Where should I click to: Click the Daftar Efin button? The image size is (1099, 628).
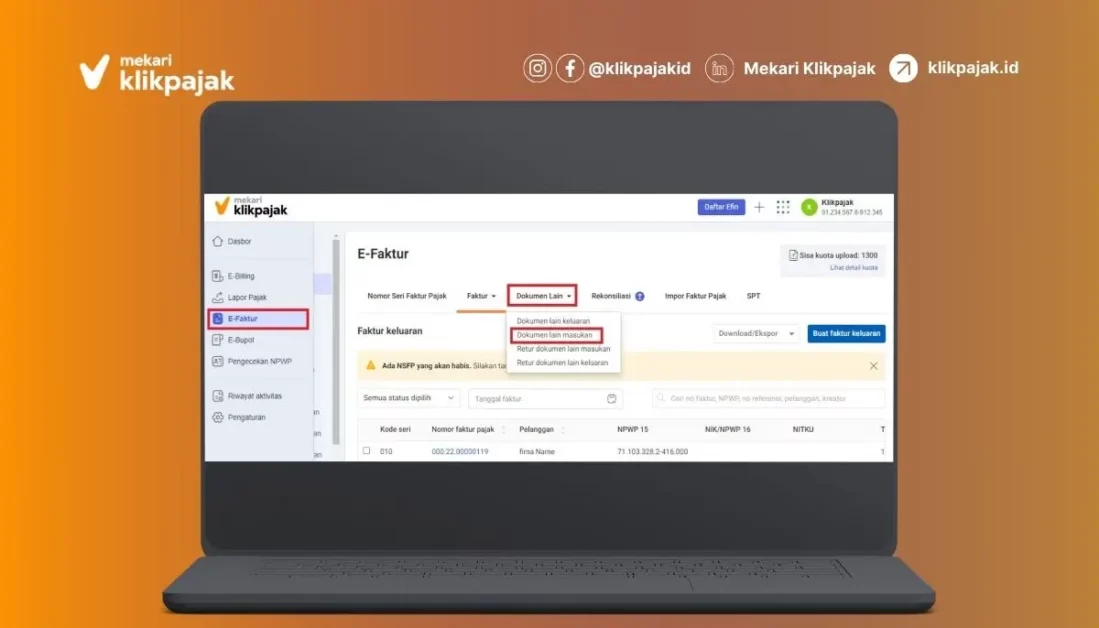721,207
